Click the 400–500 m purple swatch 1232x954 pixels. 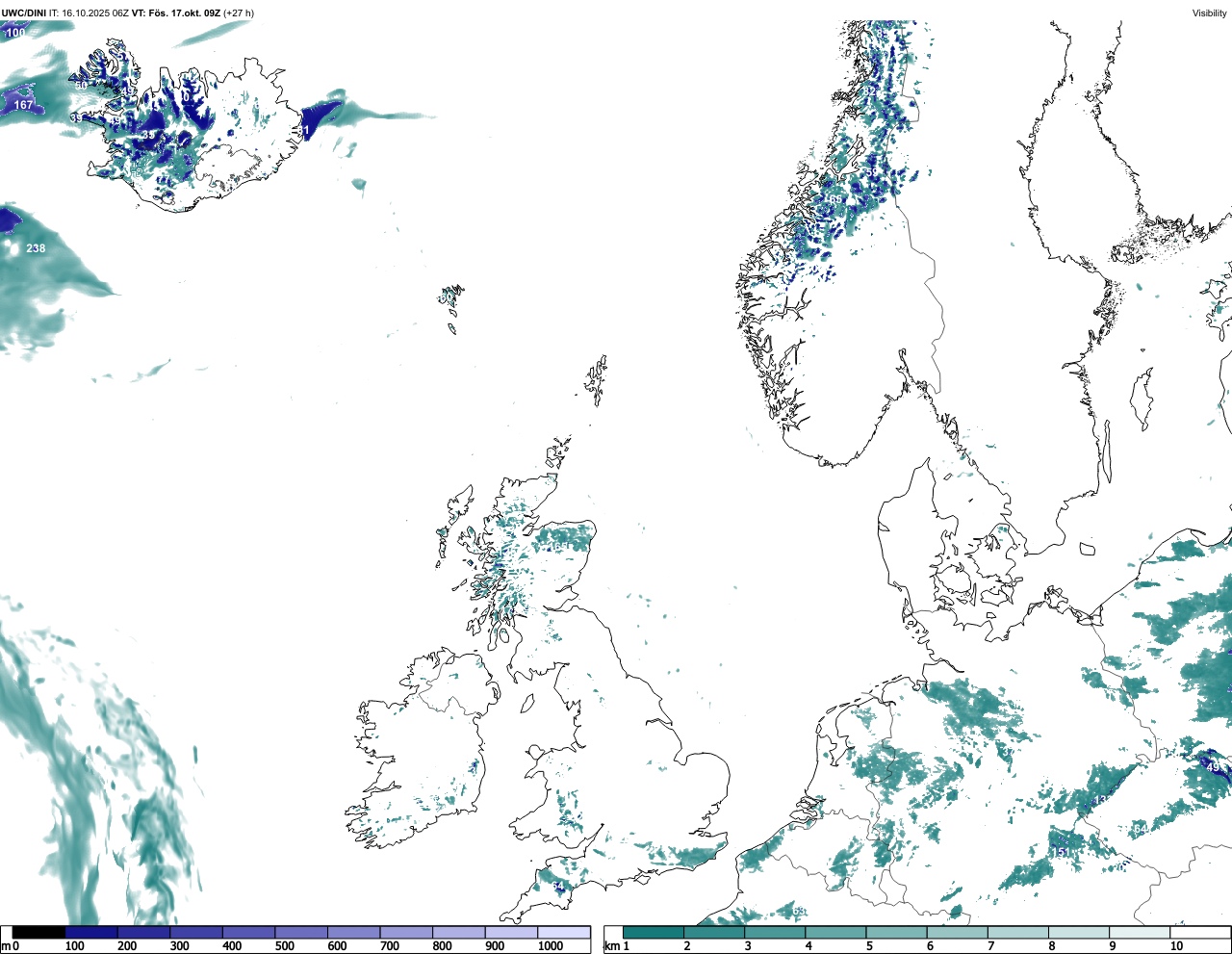tap(248, 933)
